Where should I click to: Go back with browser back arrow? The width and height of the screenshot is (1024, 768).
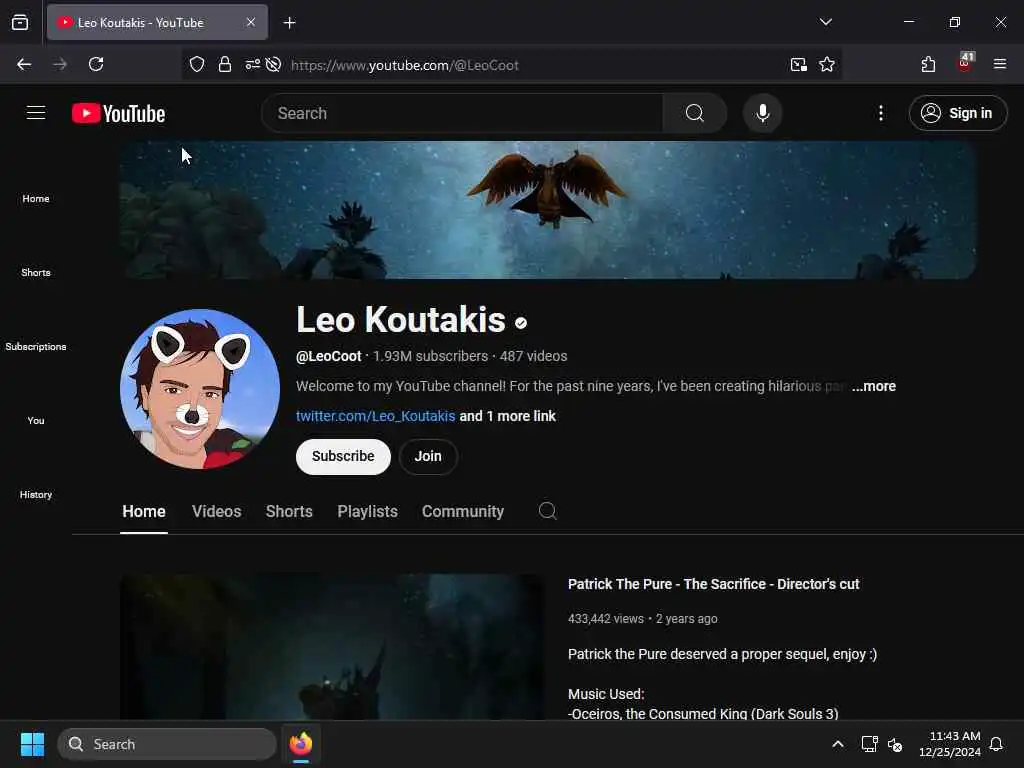tap(24, 64)
